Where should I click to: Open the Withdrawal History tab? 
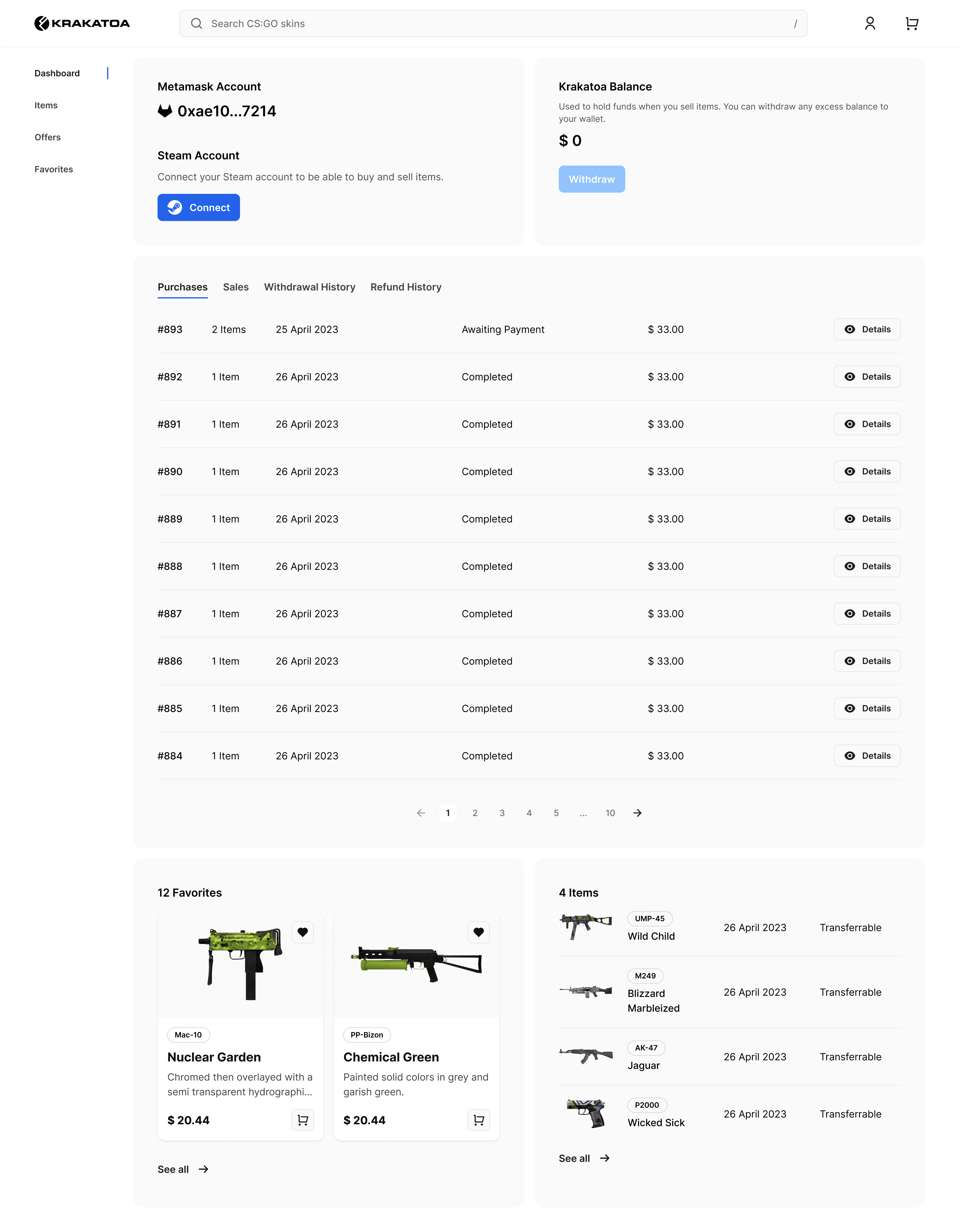[x=309, y=287]
